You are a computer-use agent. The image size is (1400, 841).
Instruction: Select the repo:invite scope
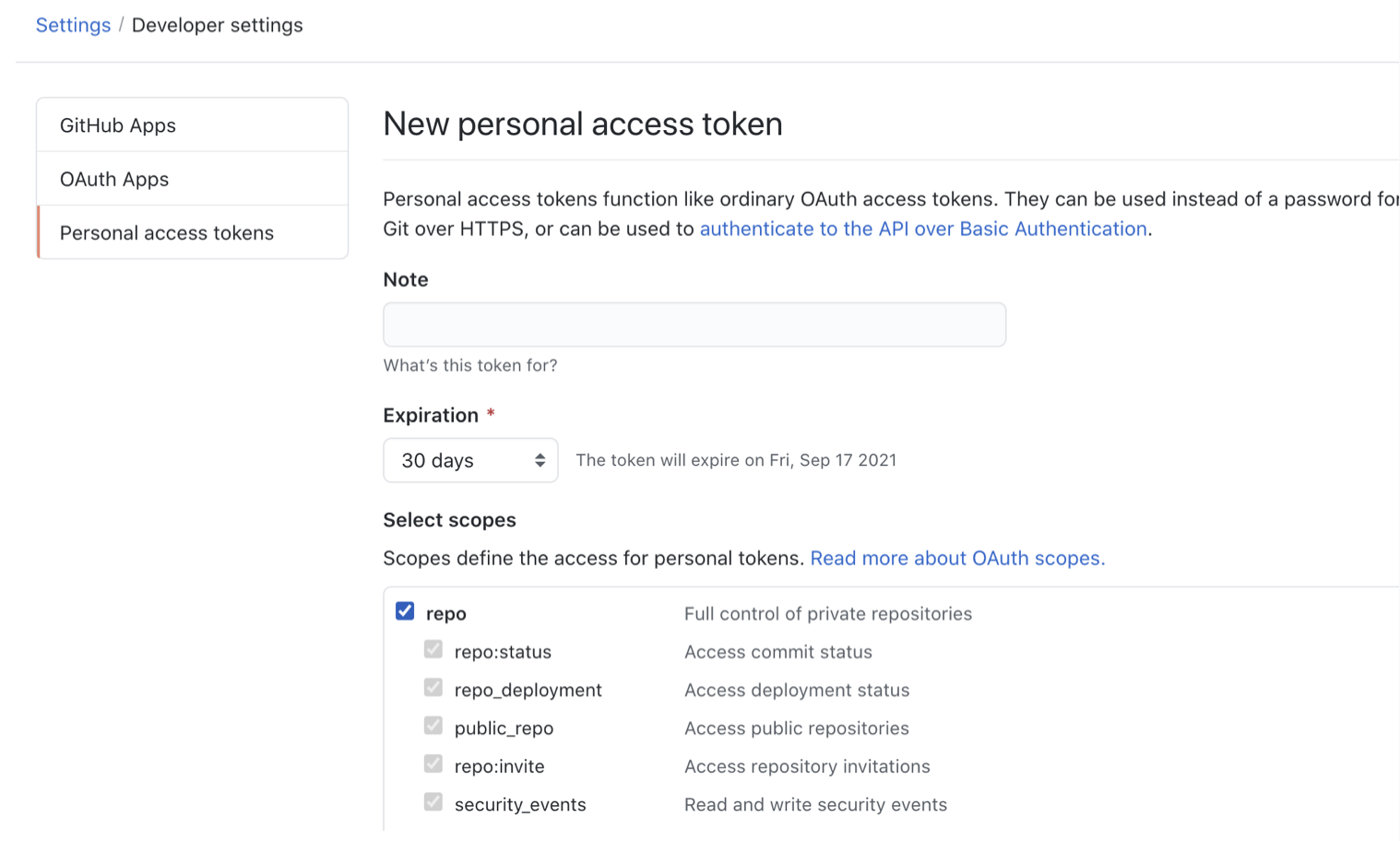point(433,764)
